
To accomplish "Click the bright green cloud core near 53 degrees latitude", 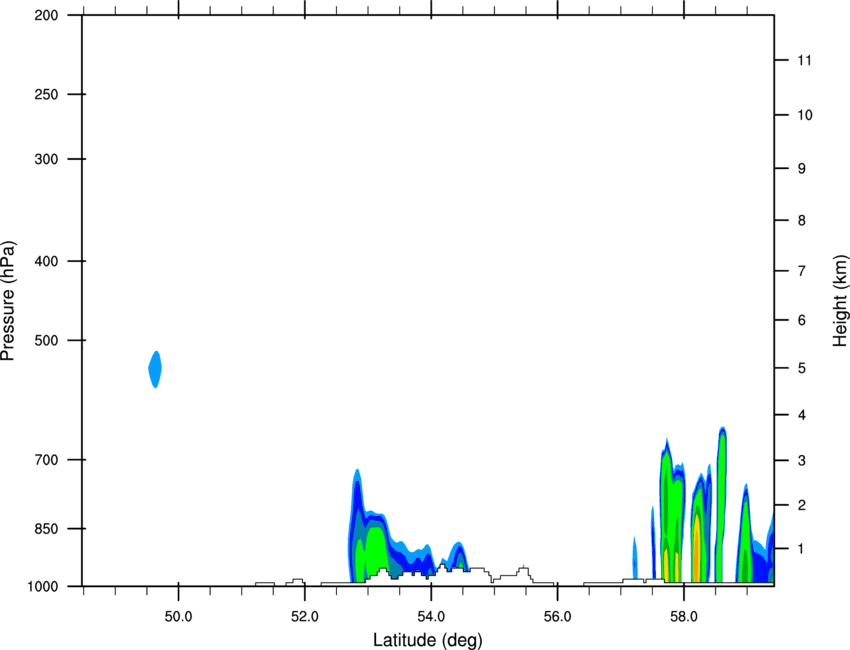I will point(374,550).
